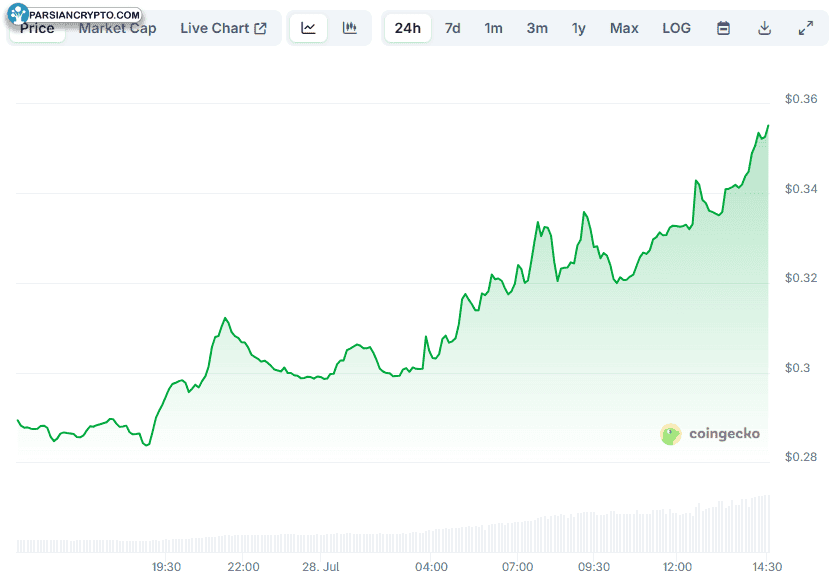Click the volume bars near 12:00
Image resolution: width=833 pixels, height=583 pixels.
(677, 532)
